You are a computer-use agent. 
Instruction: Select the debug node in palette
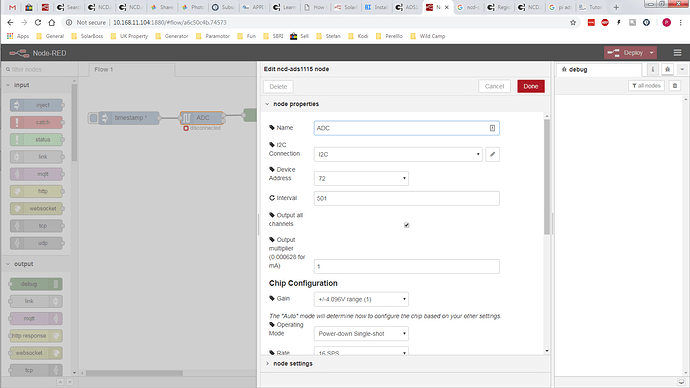pyautogui.click(x=36, y=284)
